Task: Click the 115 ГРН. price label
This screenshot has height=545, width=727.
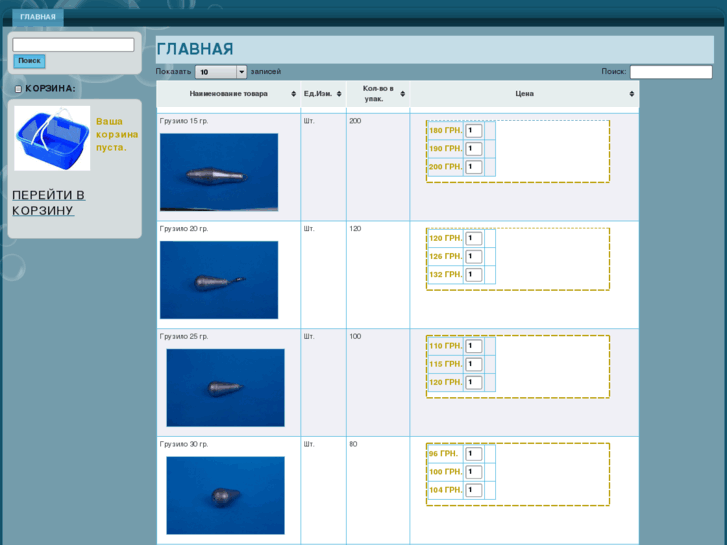Action: pyautogui.click(x=446, y=364)
